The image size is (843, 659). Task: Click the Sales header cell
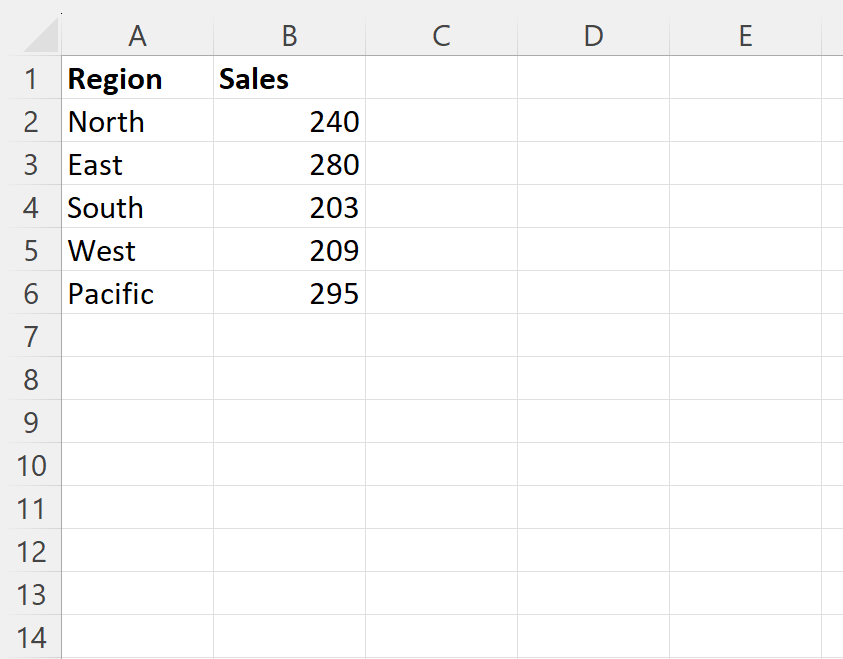289,79
